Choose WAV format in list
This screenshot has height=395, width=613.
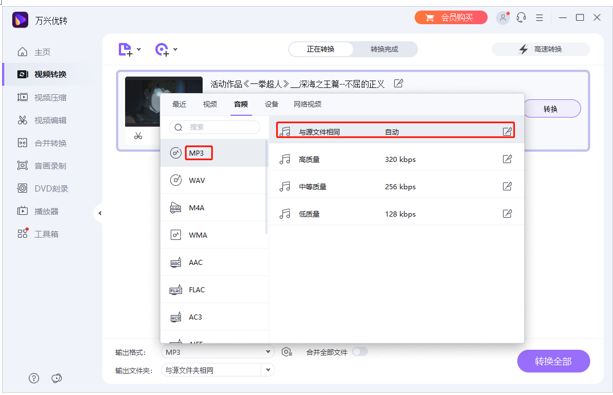[214, 180]
